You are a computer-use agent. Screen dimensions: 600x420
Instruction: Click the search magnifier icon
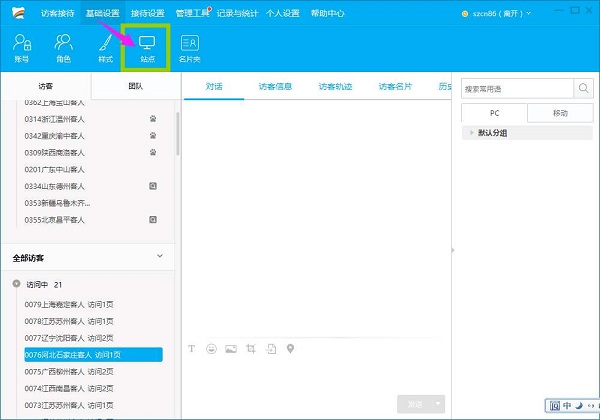coord(583,88)
